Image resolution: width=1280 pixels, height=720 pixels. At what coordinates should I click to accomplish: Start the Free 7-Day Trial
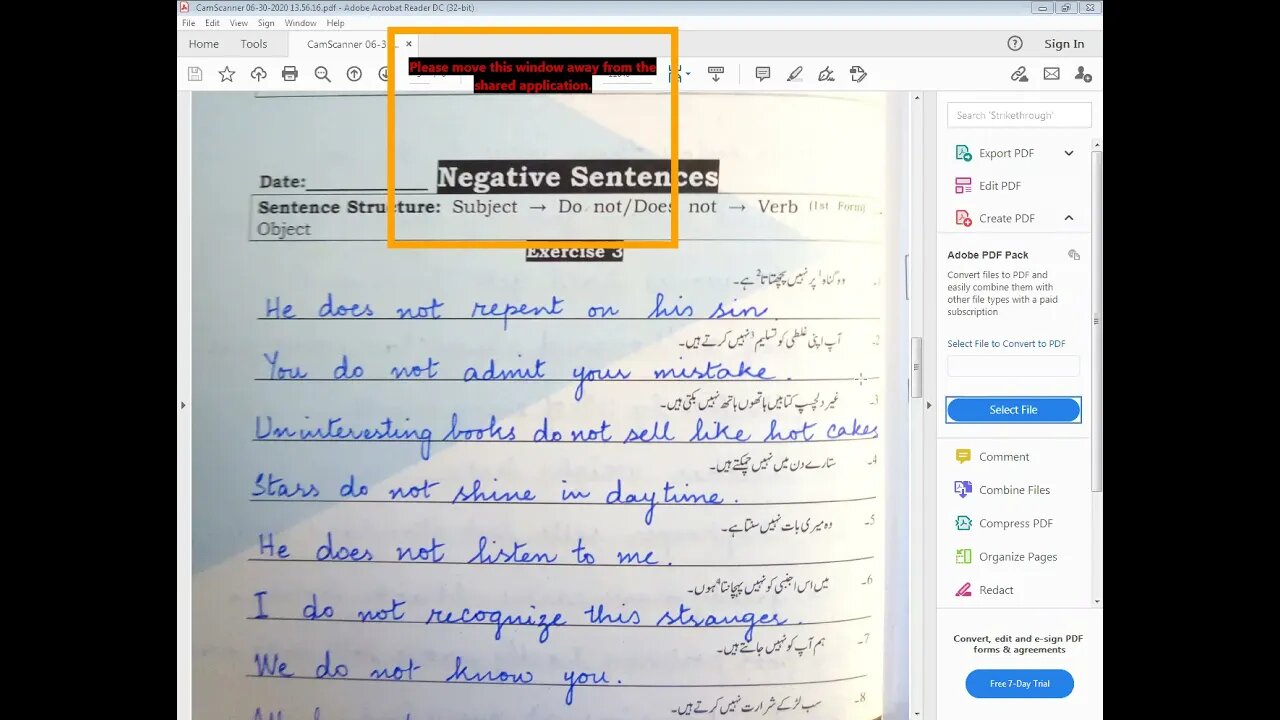tap(1019, 684)
